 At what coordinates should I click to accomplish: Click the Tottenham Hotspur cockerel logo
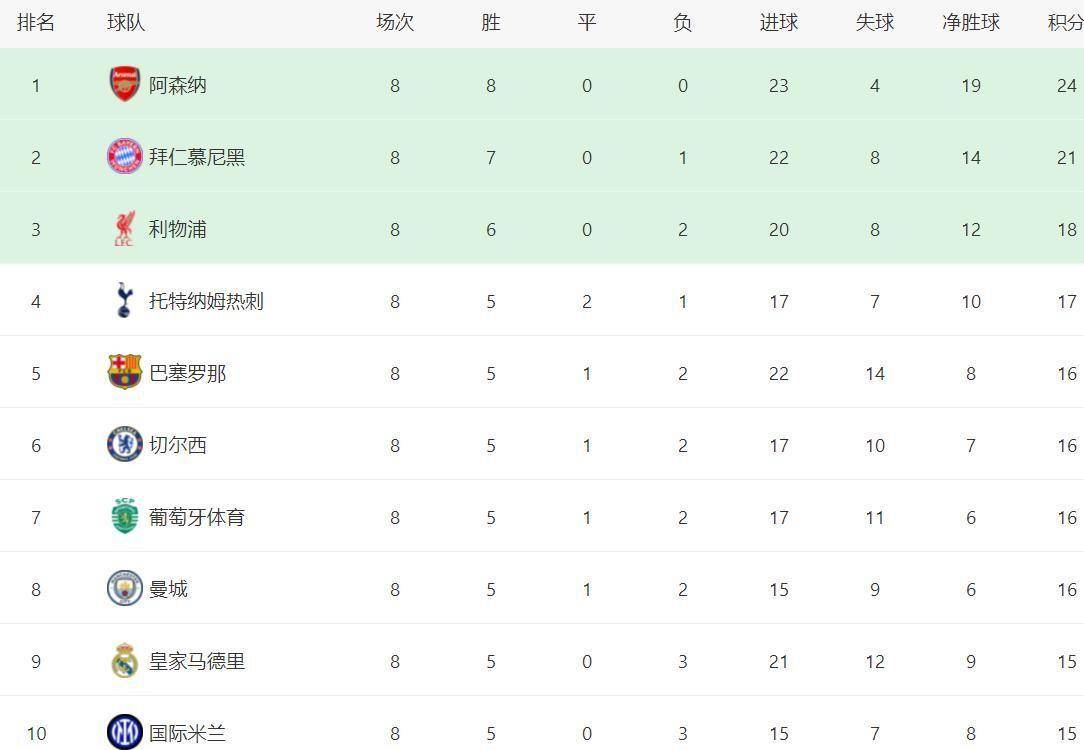[124, 301]
